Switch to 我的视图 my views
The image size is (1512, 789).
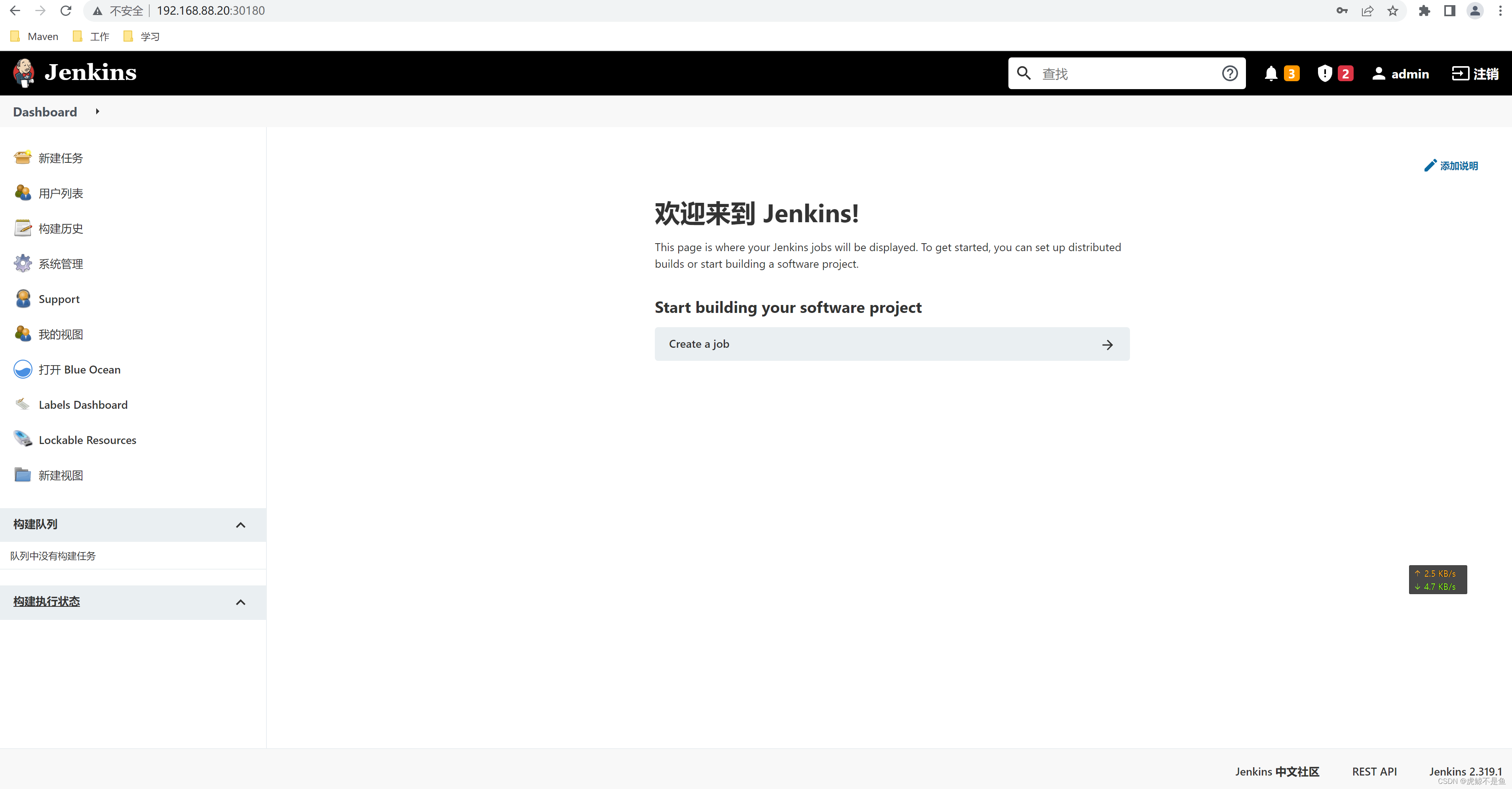click(x=61, y=334)
